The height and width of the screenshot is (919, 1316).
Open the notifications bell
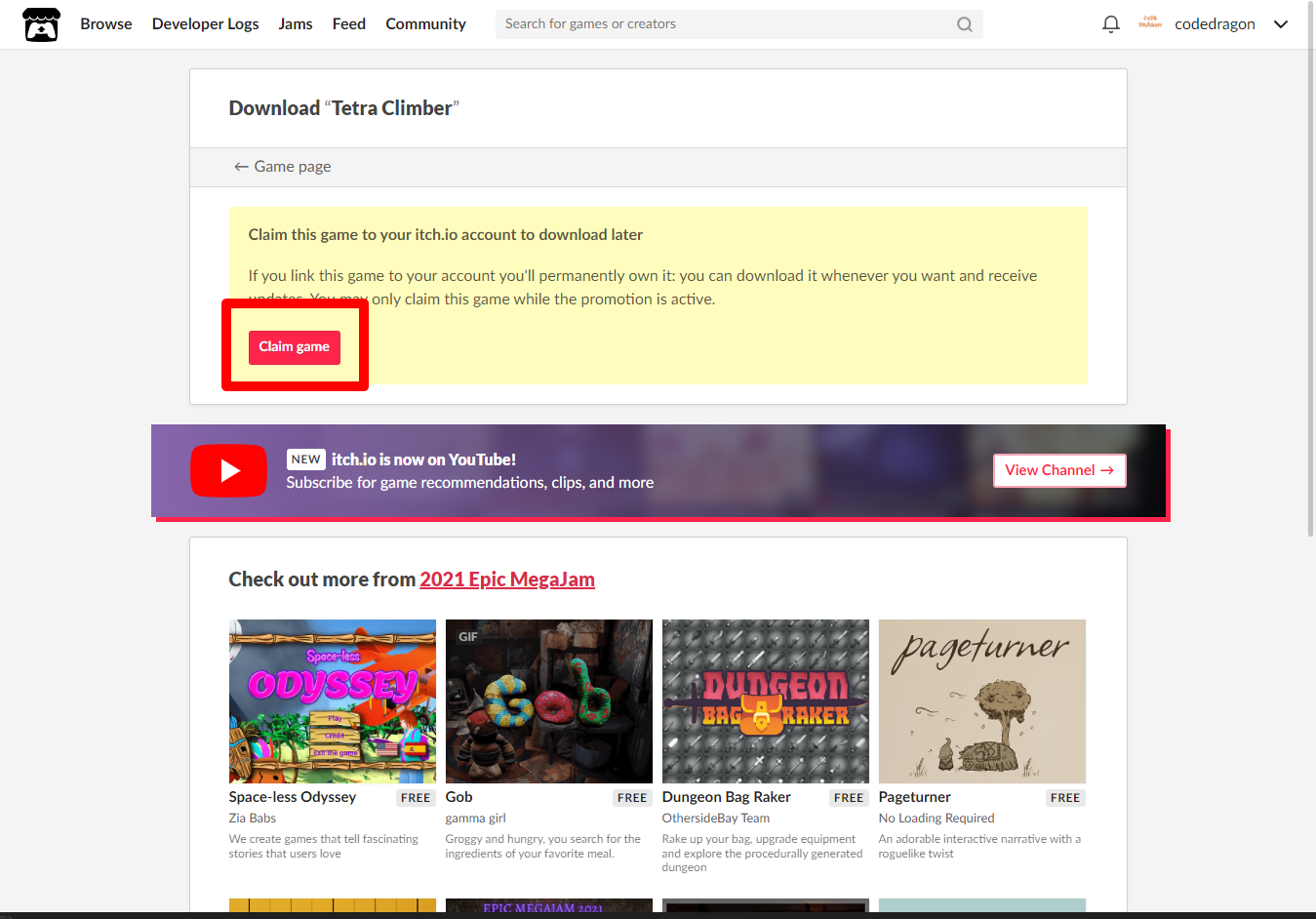(x=1110, y=24)
